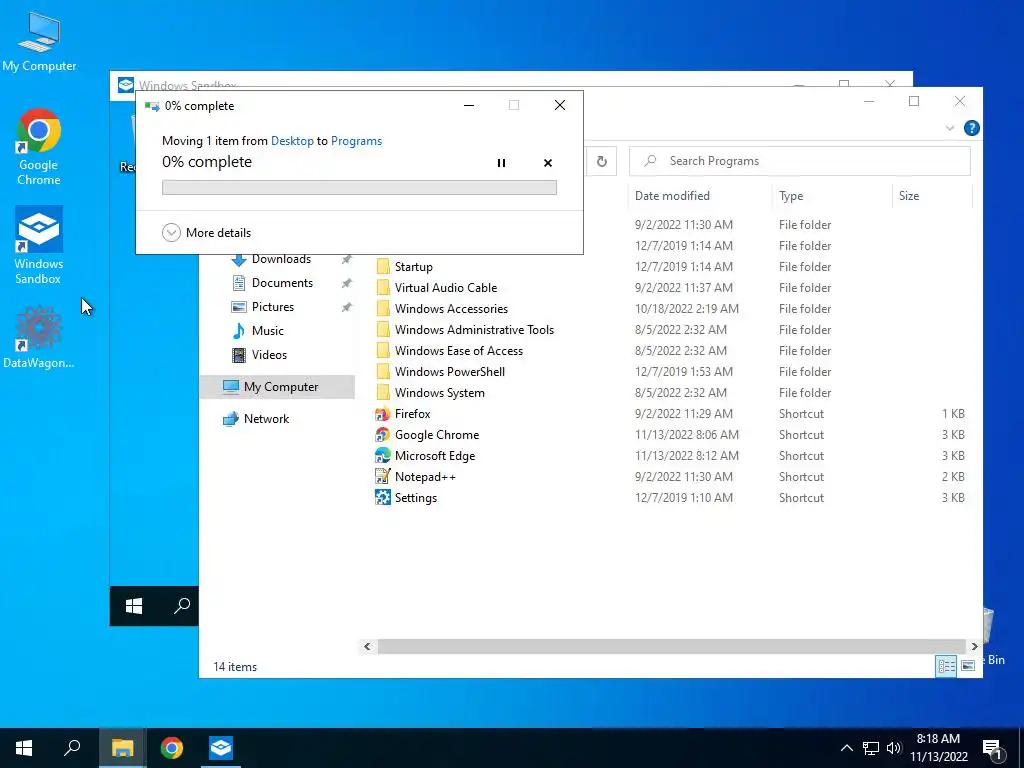Screen dimensions: 1024x768
Task: Open Explorer help question mark icon
Action: click(971, 128)
